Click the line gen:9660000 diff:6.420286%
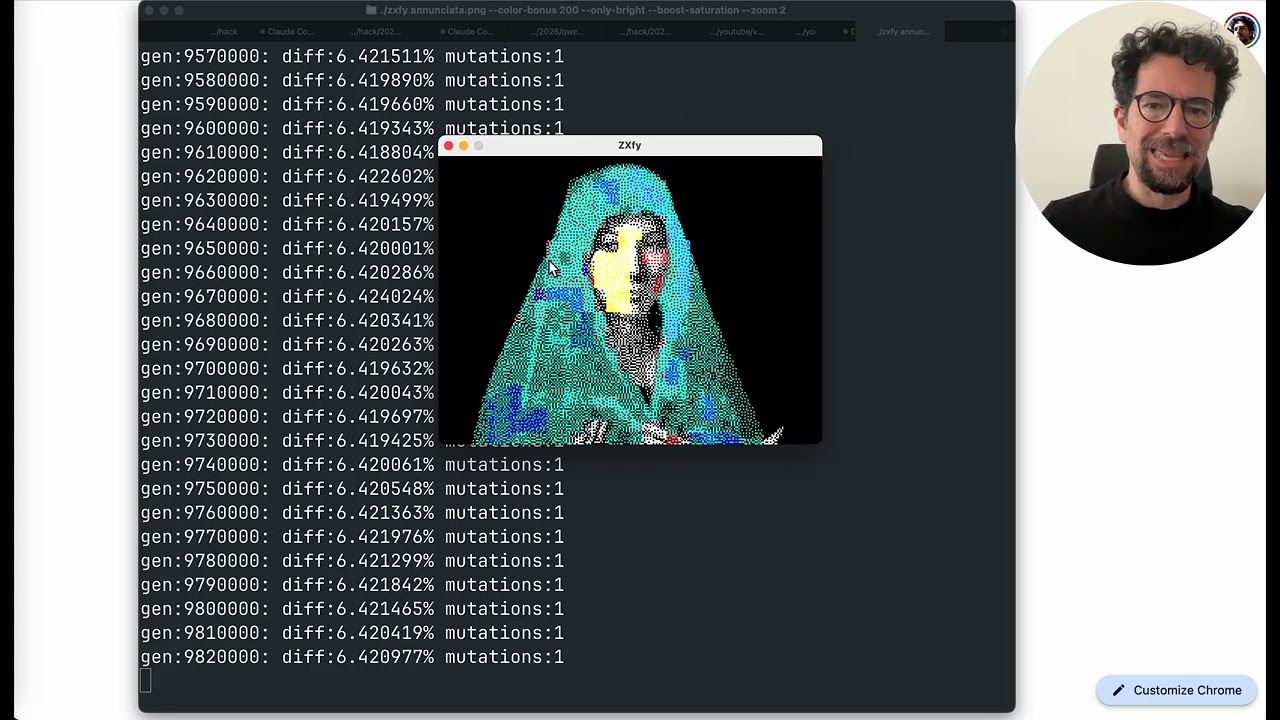This screenshot has width=1280, height=720. coord(288,273)
